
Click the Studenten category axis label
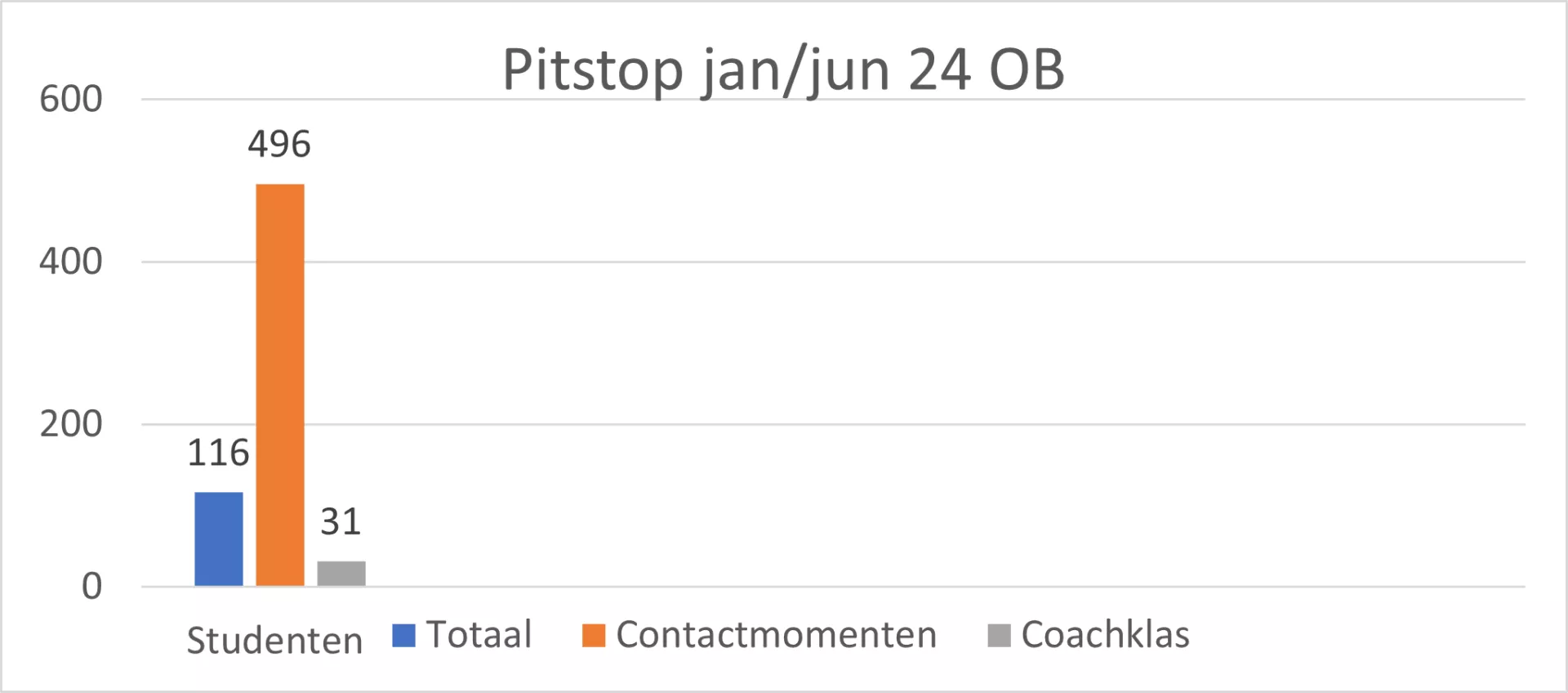[x=274, y=640]
